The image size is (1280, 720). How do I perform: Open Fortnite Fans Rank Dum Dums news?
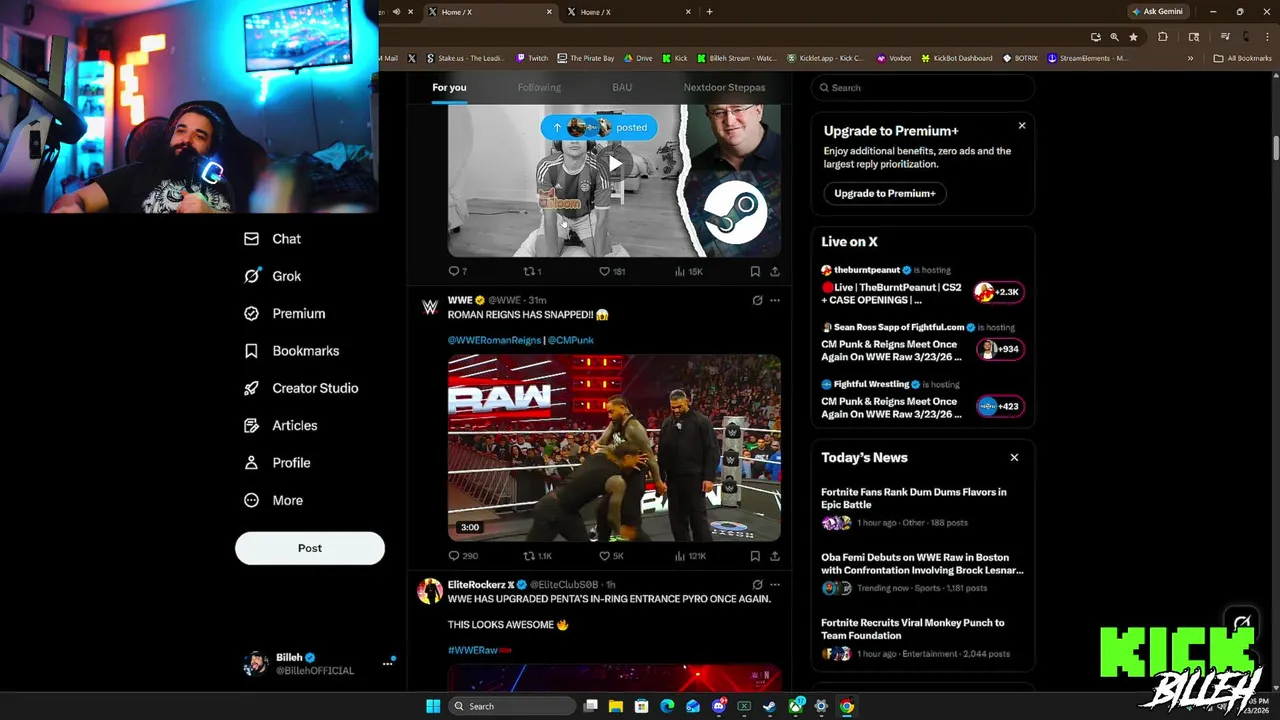tap(922, 507)
